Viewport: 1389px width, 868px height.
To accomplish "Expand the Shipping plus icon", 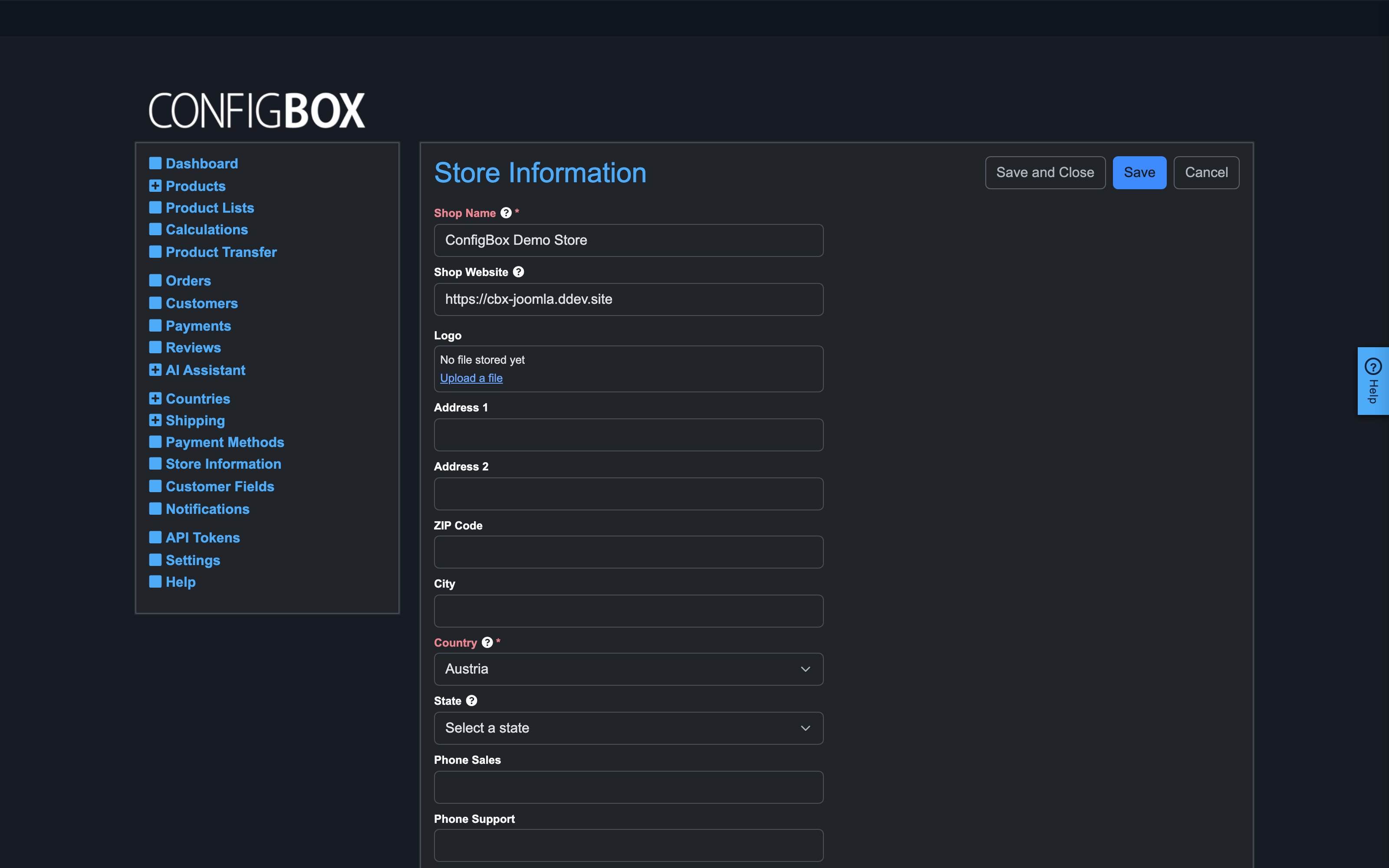I will (x=155, y=420).
